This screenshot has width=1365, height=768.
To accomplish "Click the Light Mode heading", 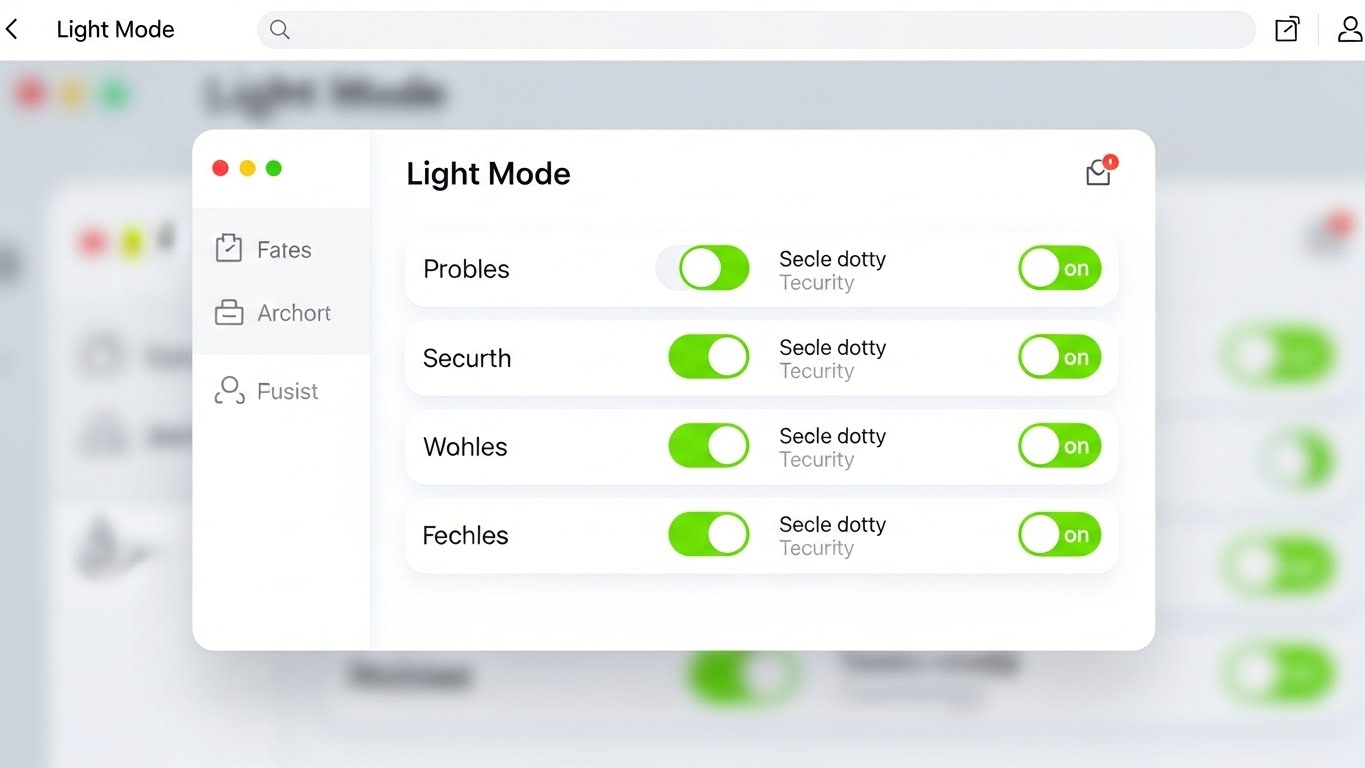I will click(487, 173).
